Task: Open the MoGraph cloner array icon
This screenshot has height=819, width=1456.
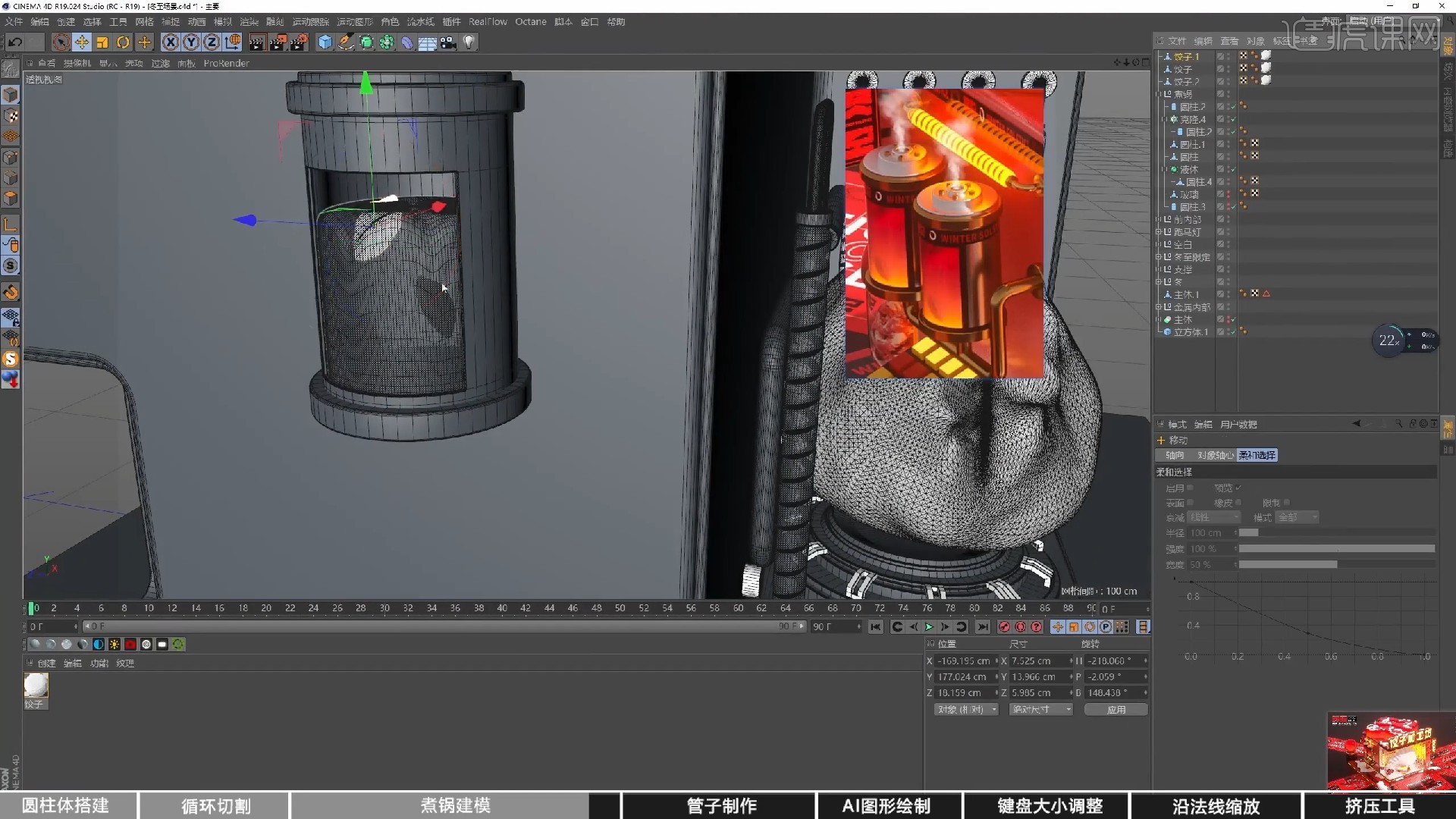Action: click(x=387, y=42)
